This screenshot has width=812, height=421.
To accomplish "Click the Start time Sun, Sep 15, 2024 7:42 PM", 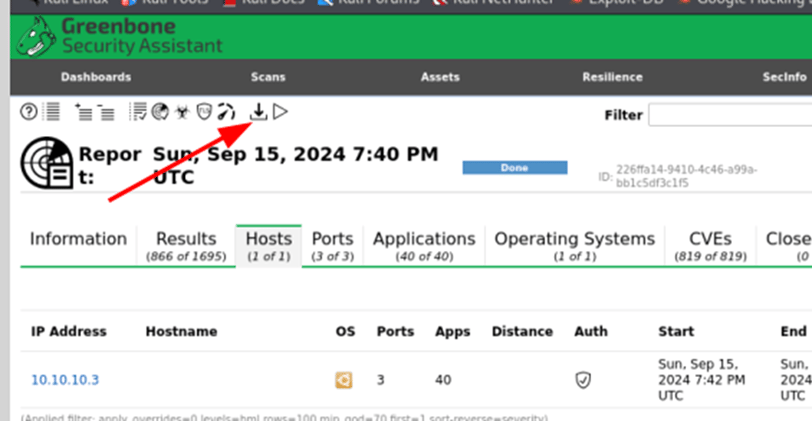I will (x=702, y=380).
